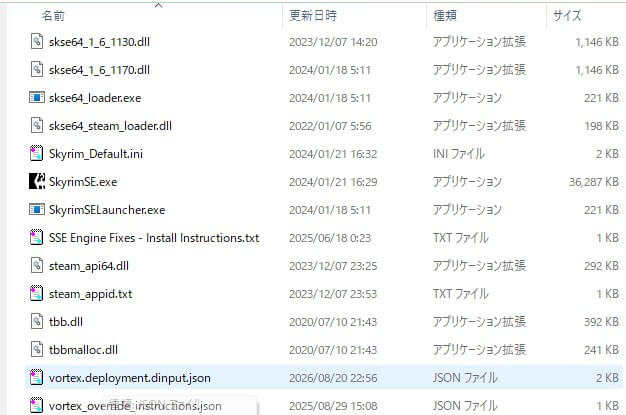Select the SkyrimSE.exe game icon
The width and height of the screenshot is (626, 415).
point(37,181)
